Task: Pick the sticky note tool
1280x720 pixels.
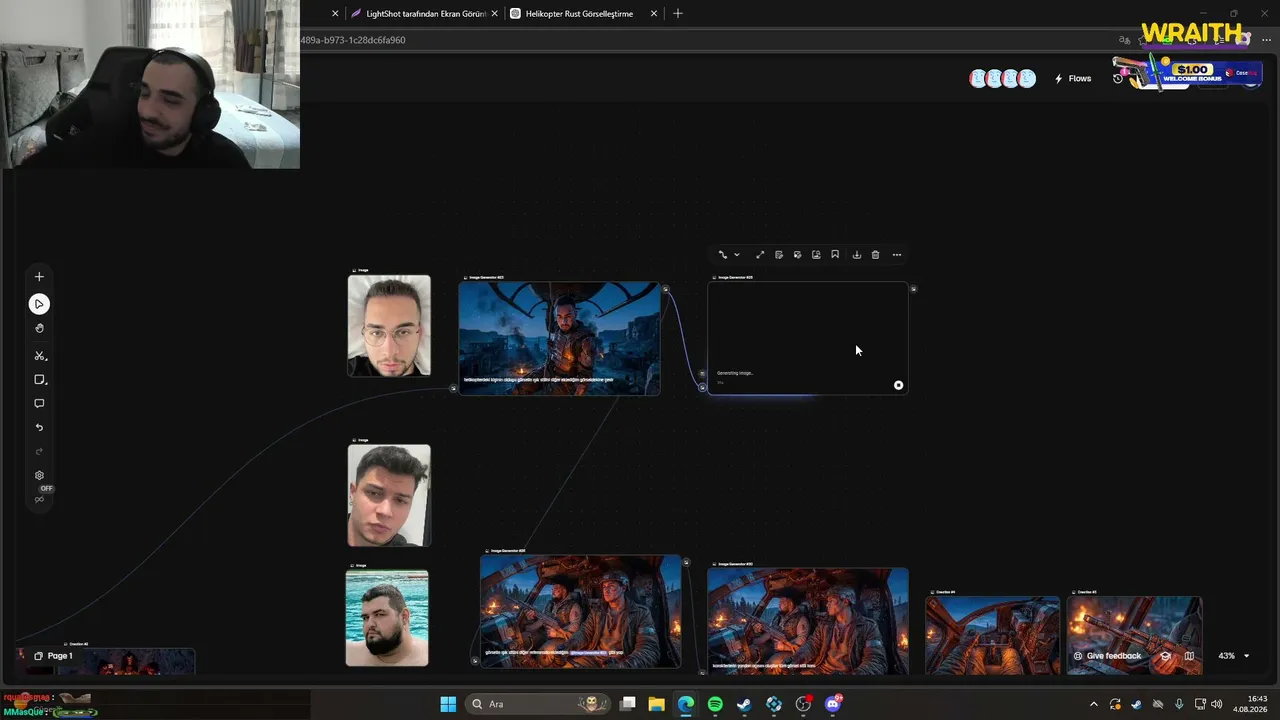Action: click(39, 380)
